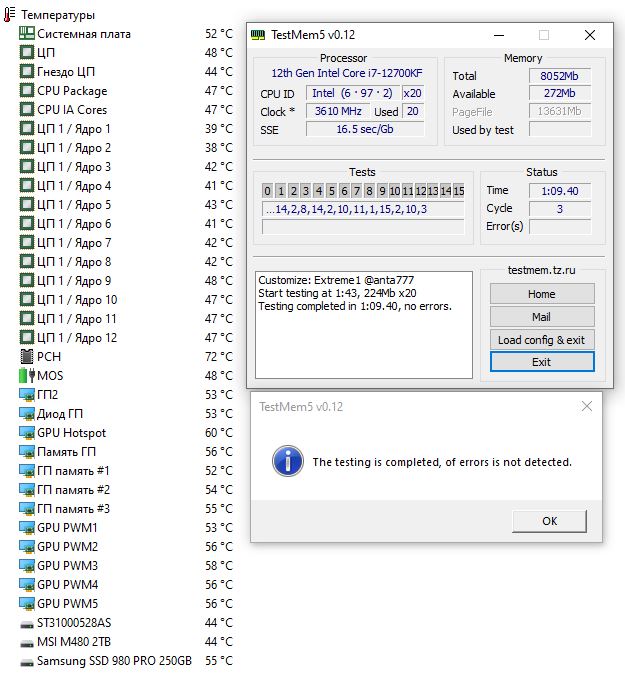This screenshot has height=677, width=625.
Task: Click the blue information icon in dialog
Action: [x=287, y=461]
